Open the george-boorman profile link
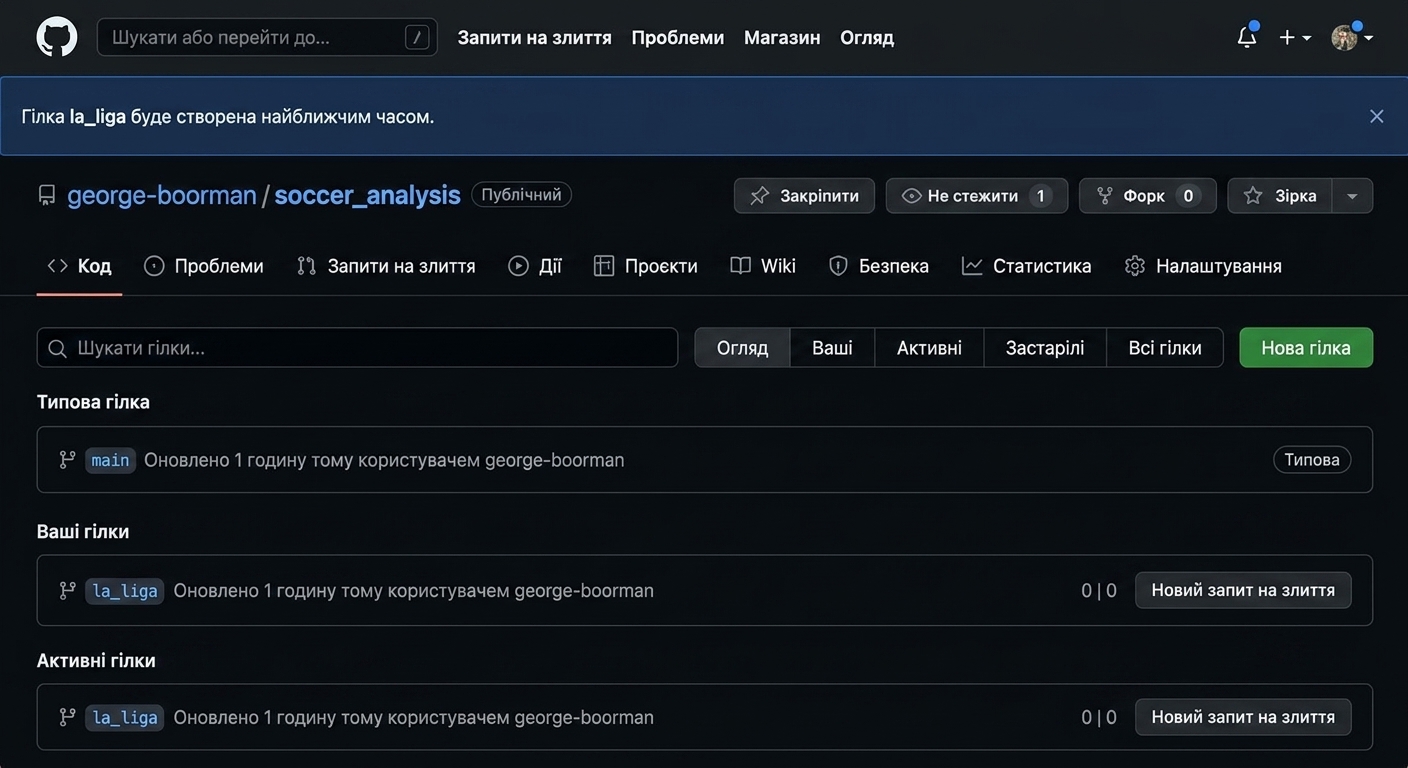1408x768 pixels. (x=162, y=195)
